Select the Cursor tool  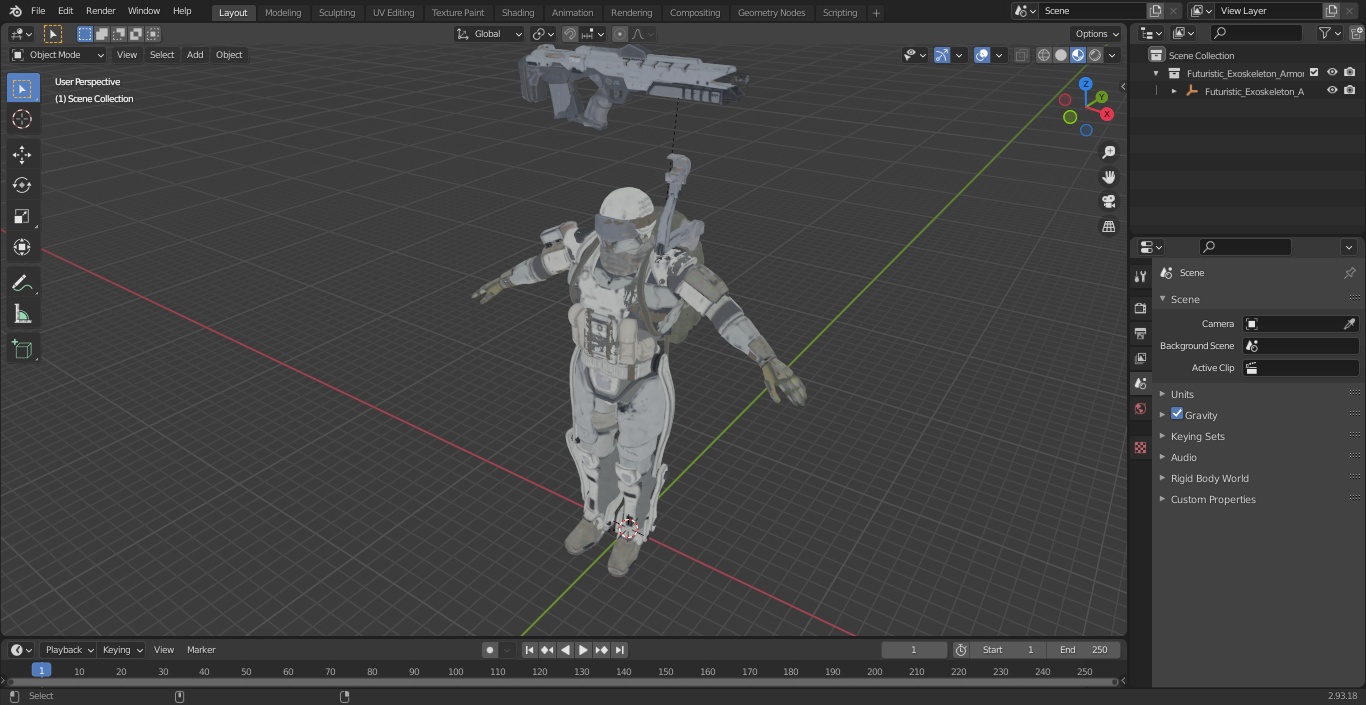click(x=22, y=119)
